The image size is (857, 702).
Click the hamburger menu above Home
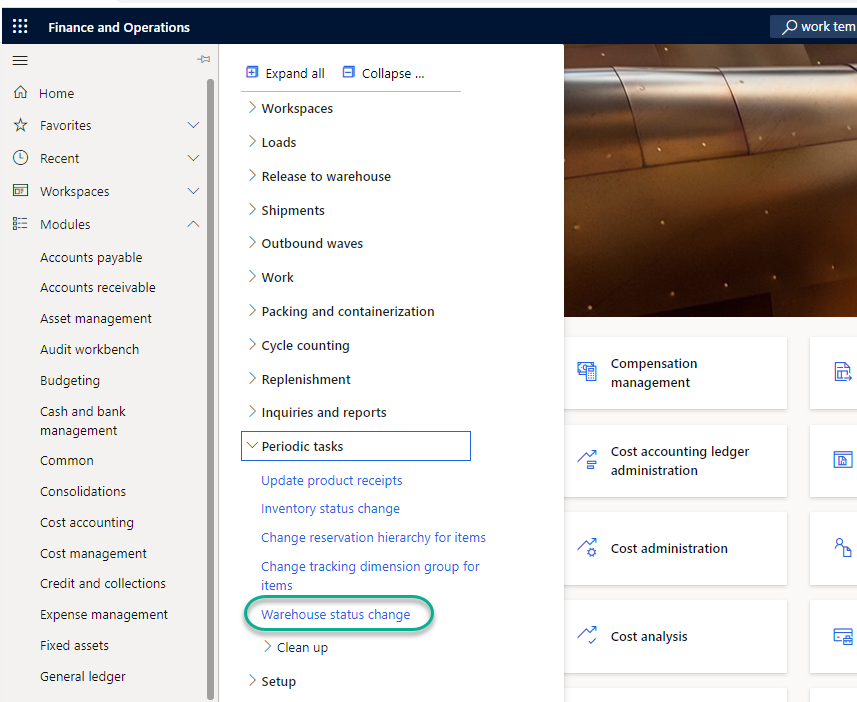[19, 60]
